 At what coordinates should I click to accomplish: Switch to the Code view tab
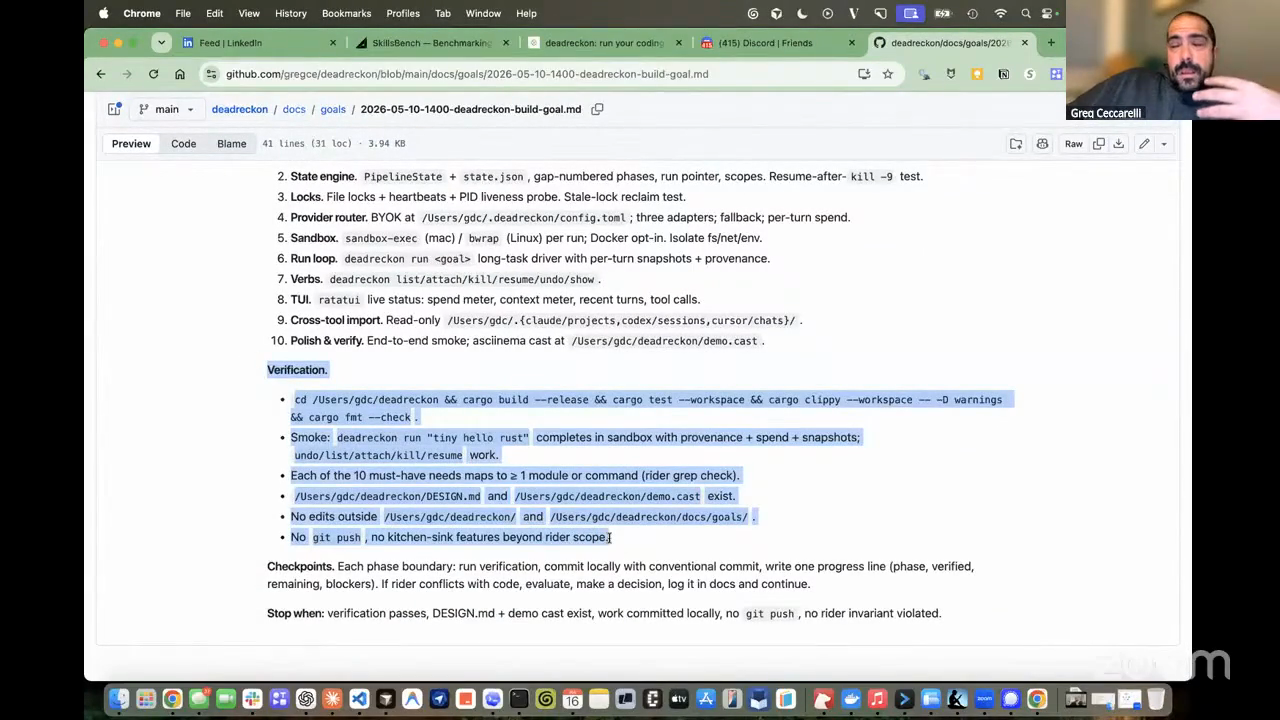coord(183,143)
